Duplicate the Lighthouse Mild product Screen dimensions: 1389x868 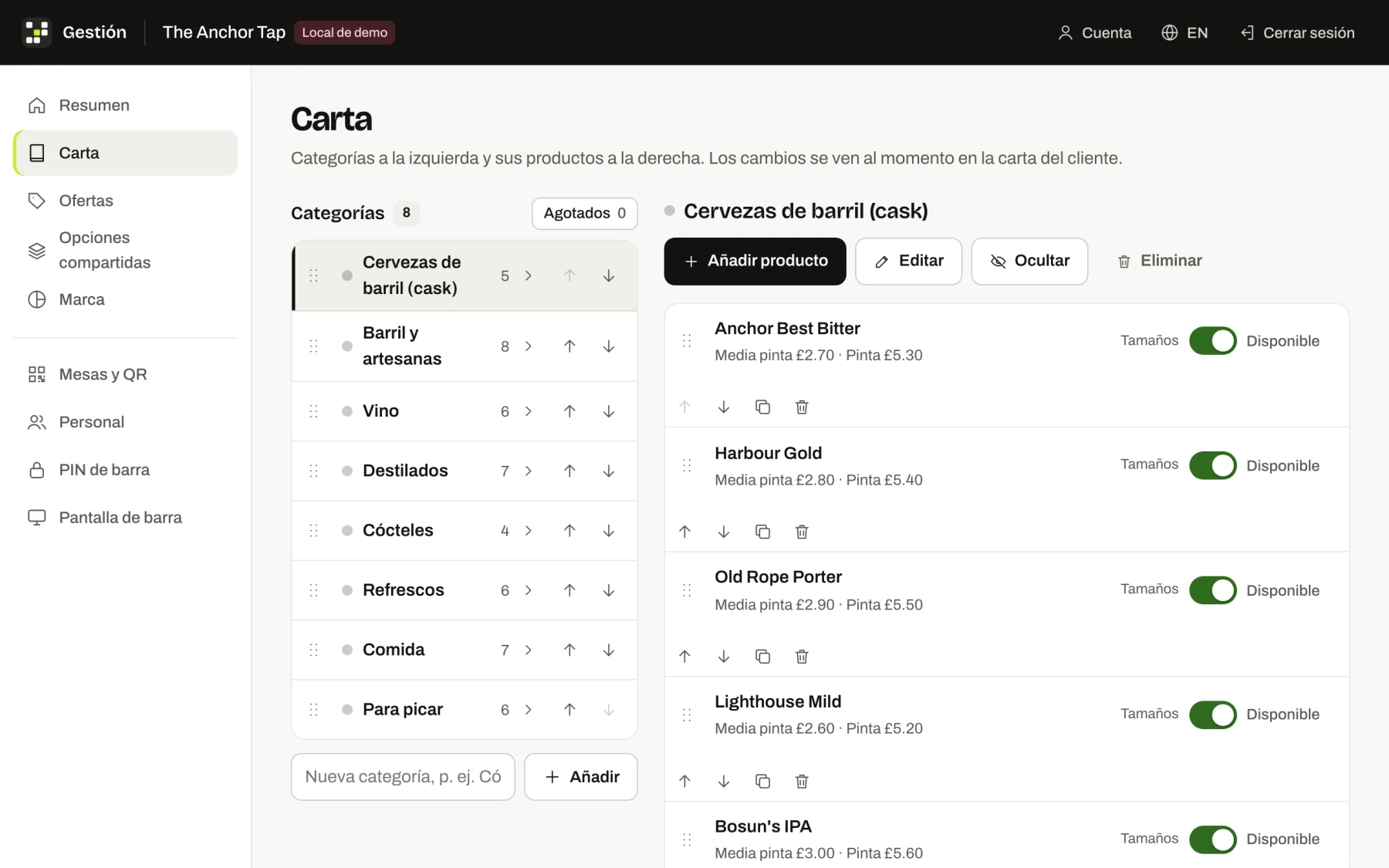click(x=762, y=781)
